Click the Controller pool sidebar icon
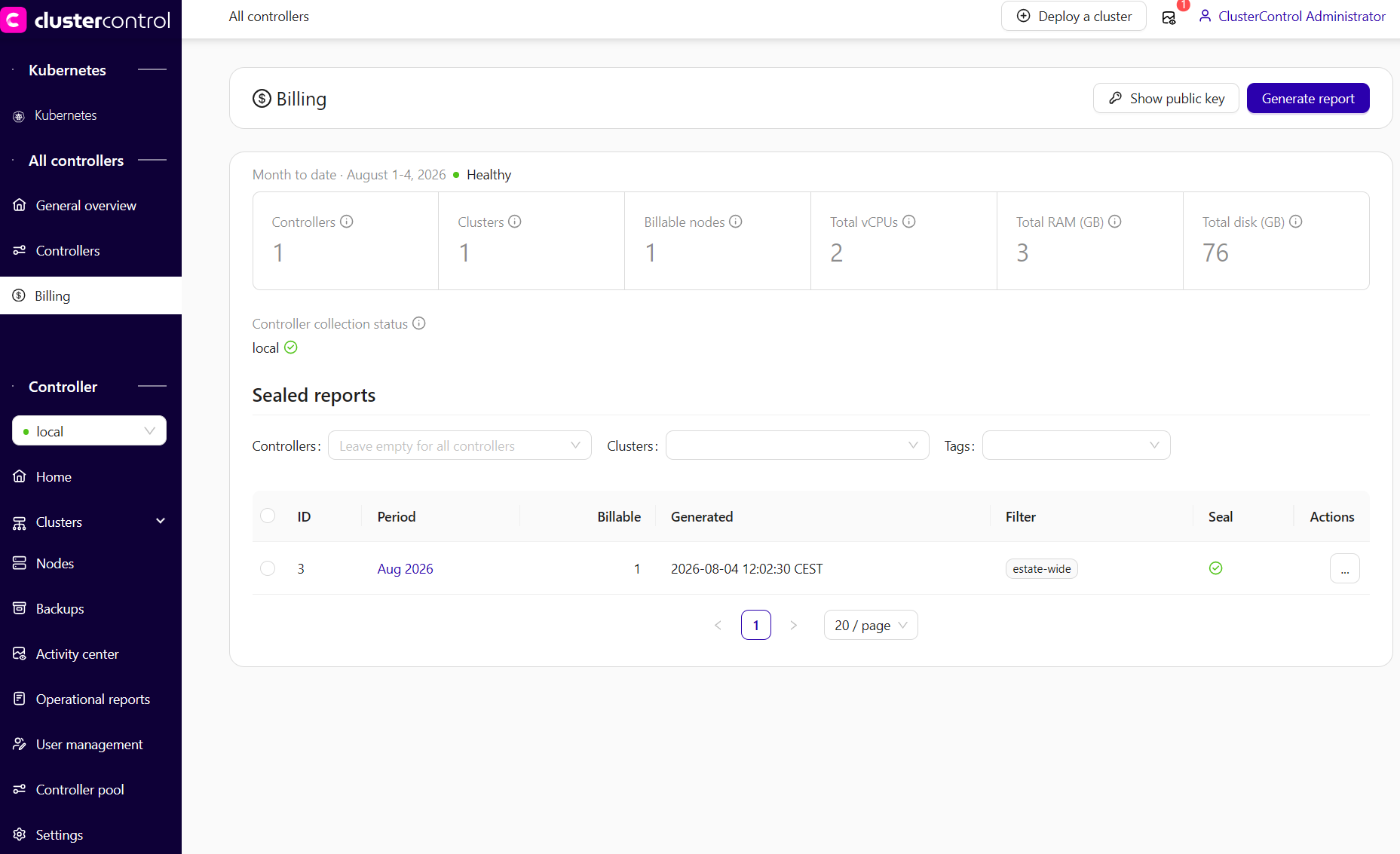This screenshot has height=854, width=1400. [20, 789]
